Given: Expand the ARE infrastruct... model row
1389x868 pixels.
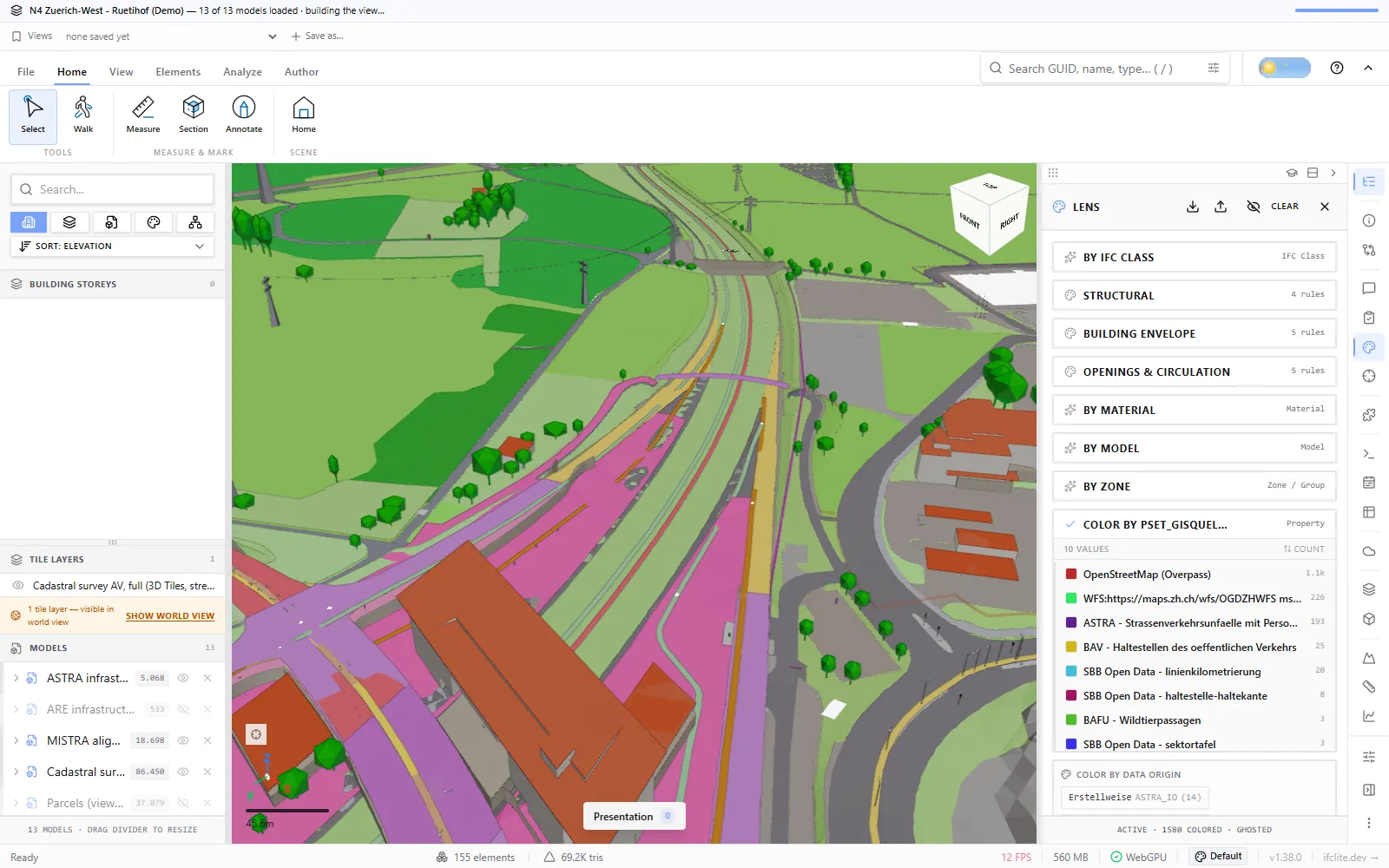Looking at the screenshot, I should pos(16,709).
